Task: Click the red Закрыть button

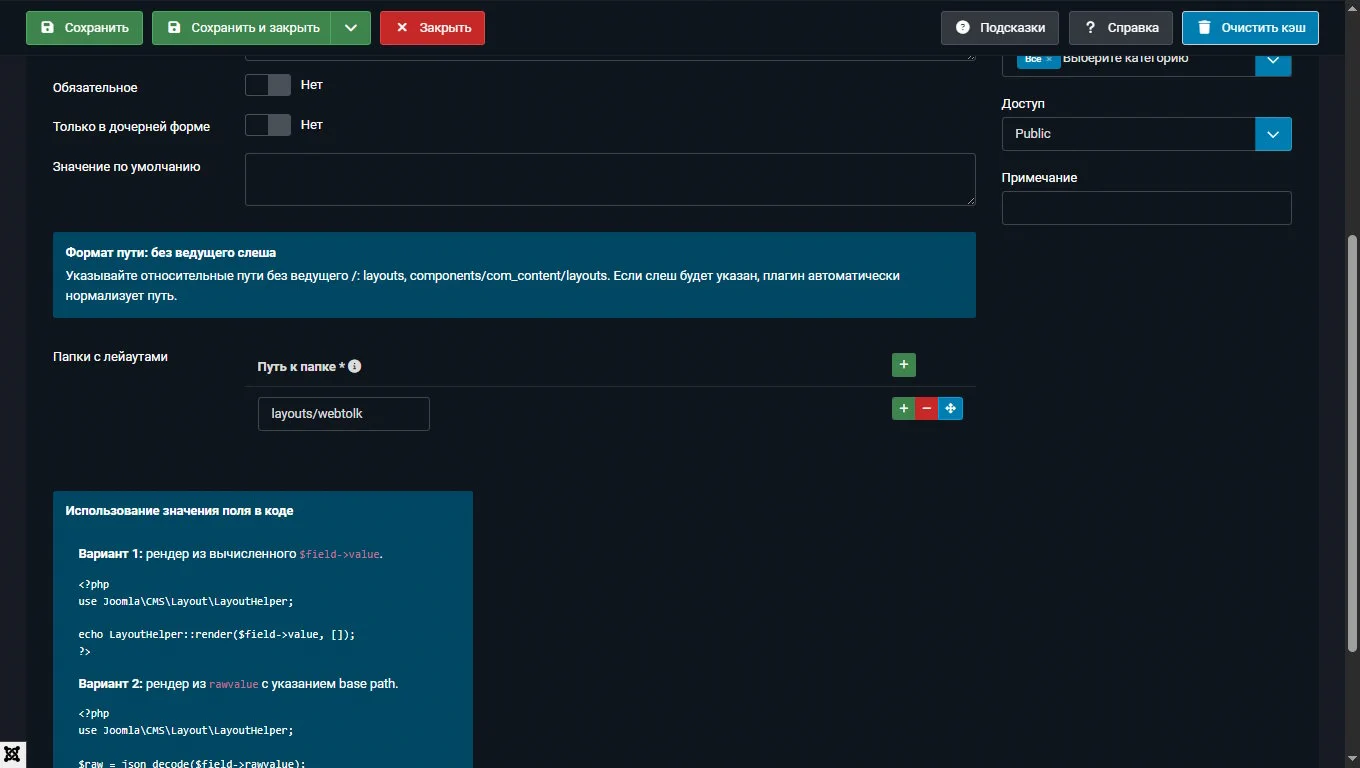Action: 432,28
